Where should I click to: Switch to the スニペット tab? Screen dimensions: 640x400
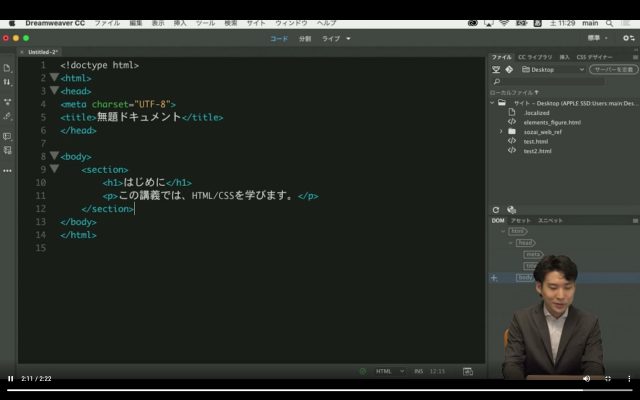point(550,220)
